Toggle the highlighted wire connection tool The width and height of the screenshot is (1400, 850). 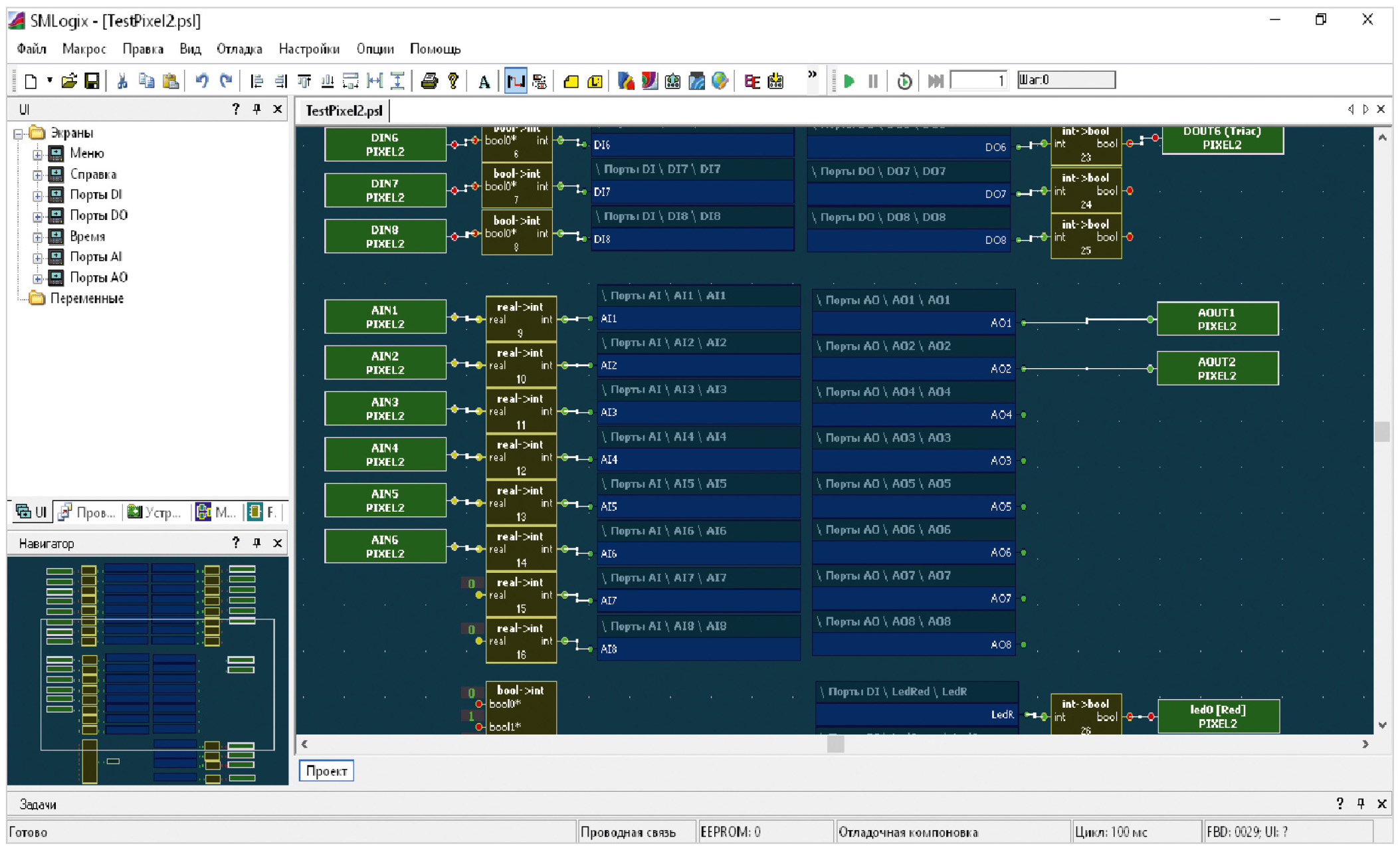tap(516, 81)
